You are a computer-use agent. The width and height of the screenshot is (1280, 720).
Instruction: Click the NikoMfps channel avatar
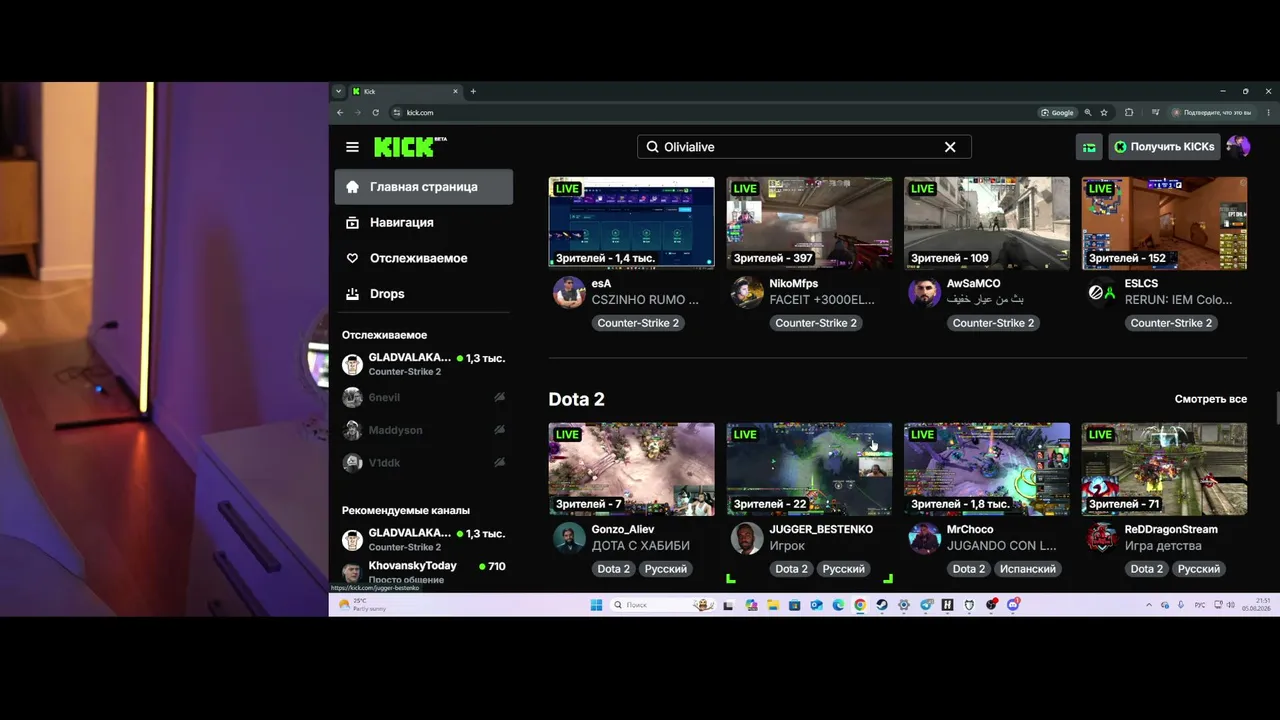[747, 292]
